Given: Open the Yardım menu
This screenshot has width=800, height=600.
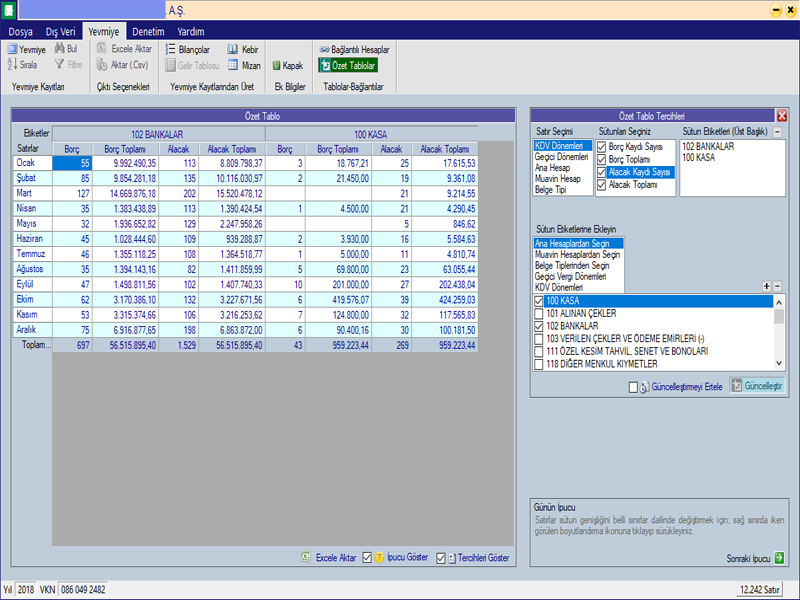Looking at the screenshot, I should pyautogui.click(x=191, y=32).
